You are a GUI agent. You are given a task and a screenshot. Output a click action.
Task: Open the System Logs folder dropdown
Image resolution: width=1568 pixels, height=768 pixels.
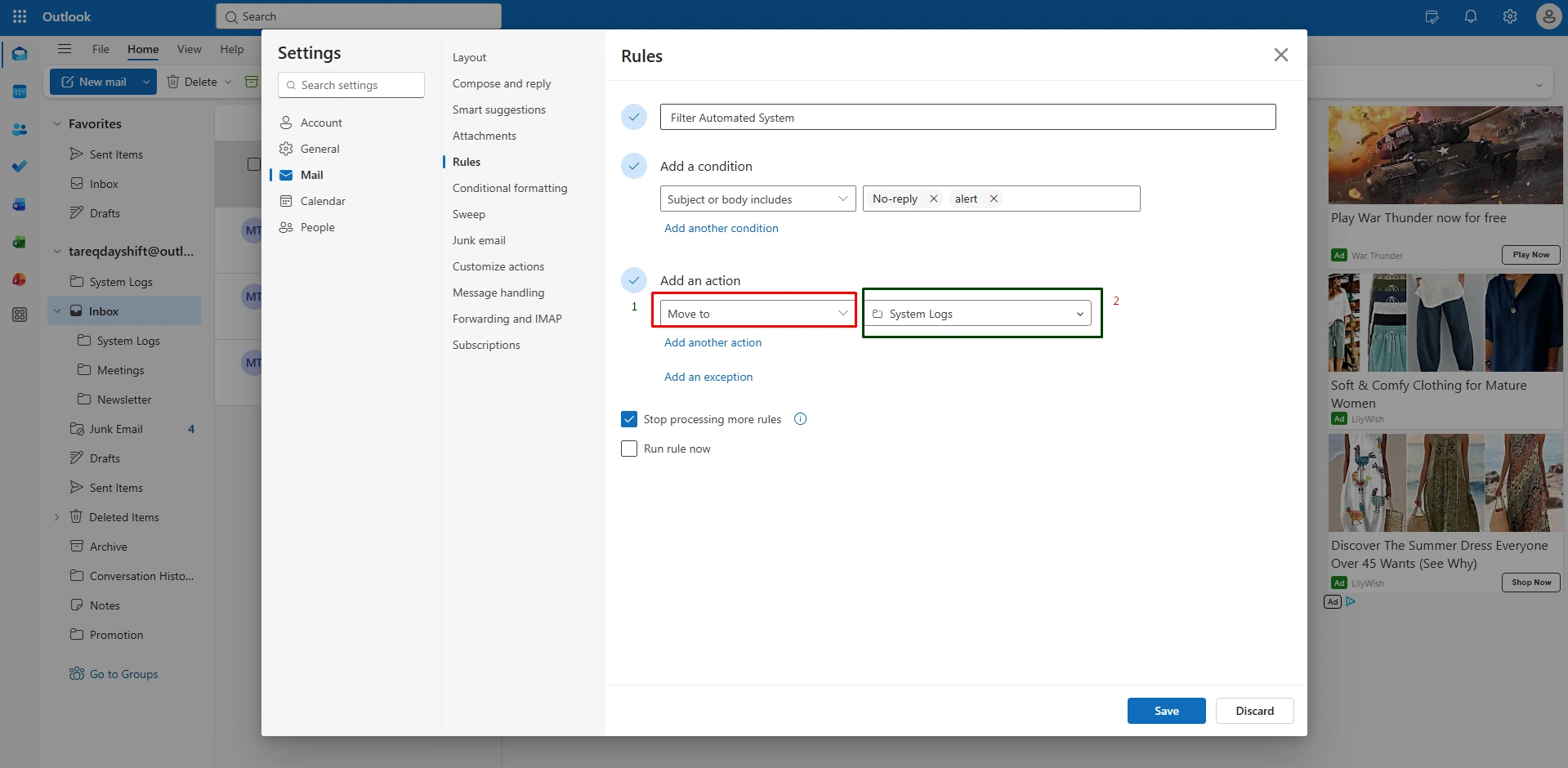point(977,314)
